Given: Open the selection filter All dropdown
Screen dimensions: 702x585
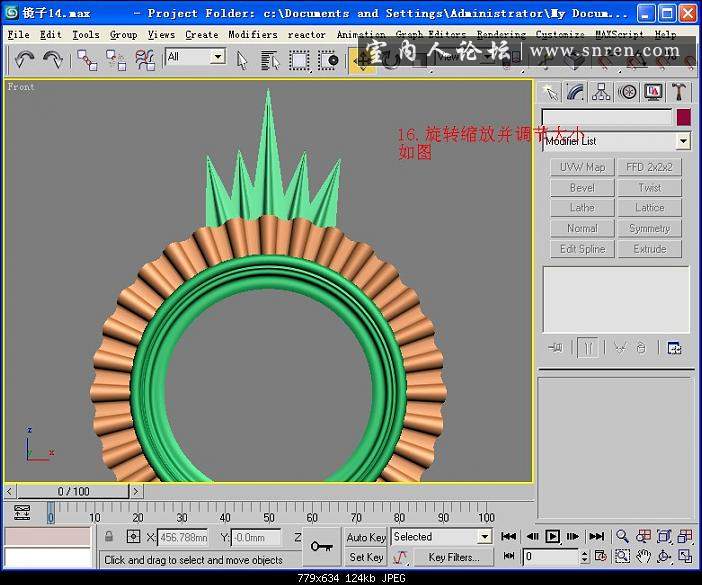Looking at the screenshot, I should [x=195, y=57].
